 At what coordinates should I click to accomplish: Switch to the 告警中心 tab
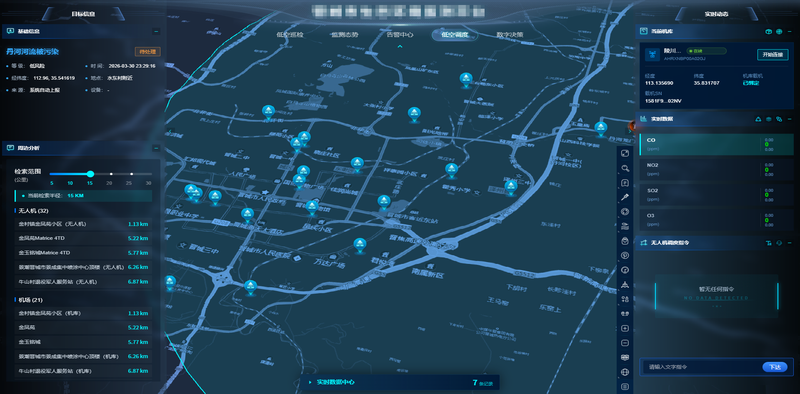coord(400,35)
